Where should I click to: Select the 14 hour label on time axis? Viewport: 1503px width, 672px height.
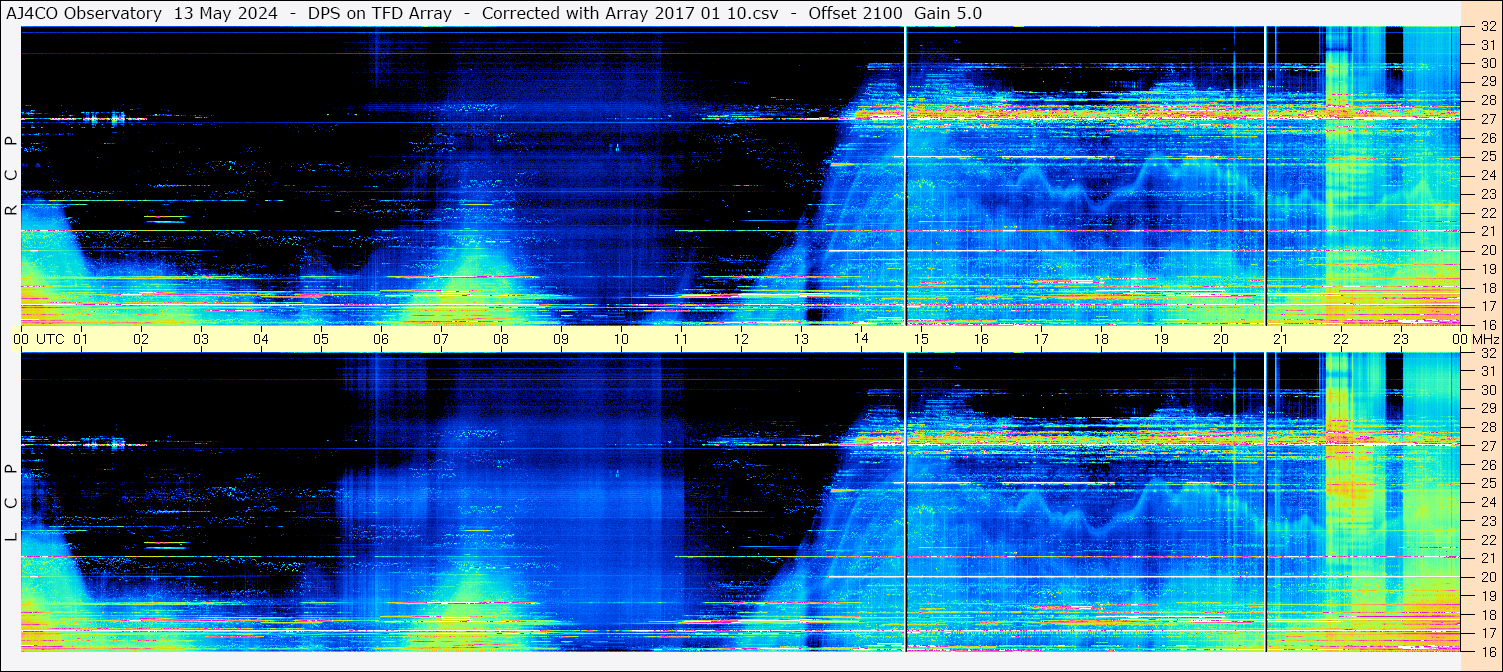(x=861, y=339)
